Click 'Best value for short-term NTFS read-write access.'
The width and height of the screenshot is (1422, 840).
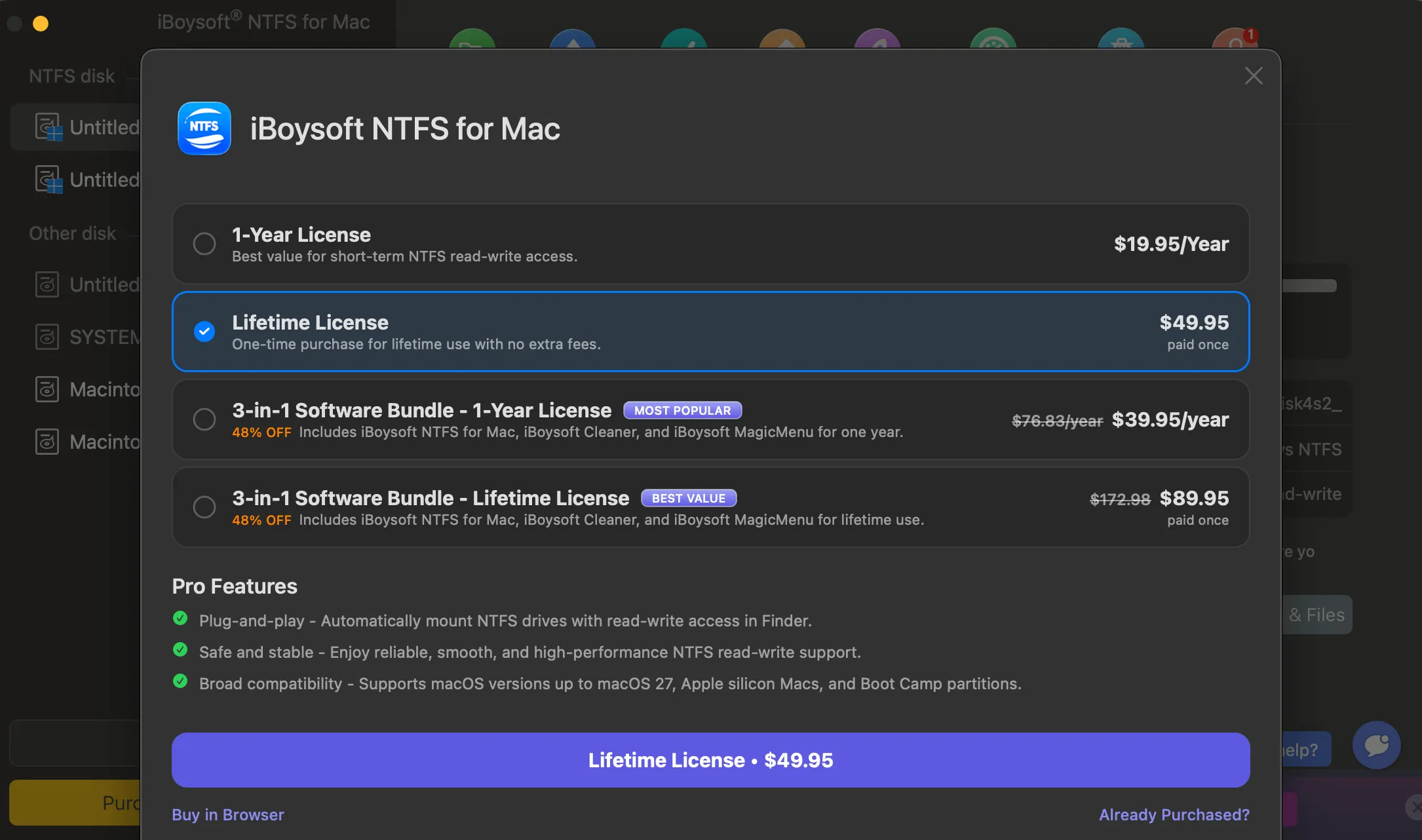(404, 257)
